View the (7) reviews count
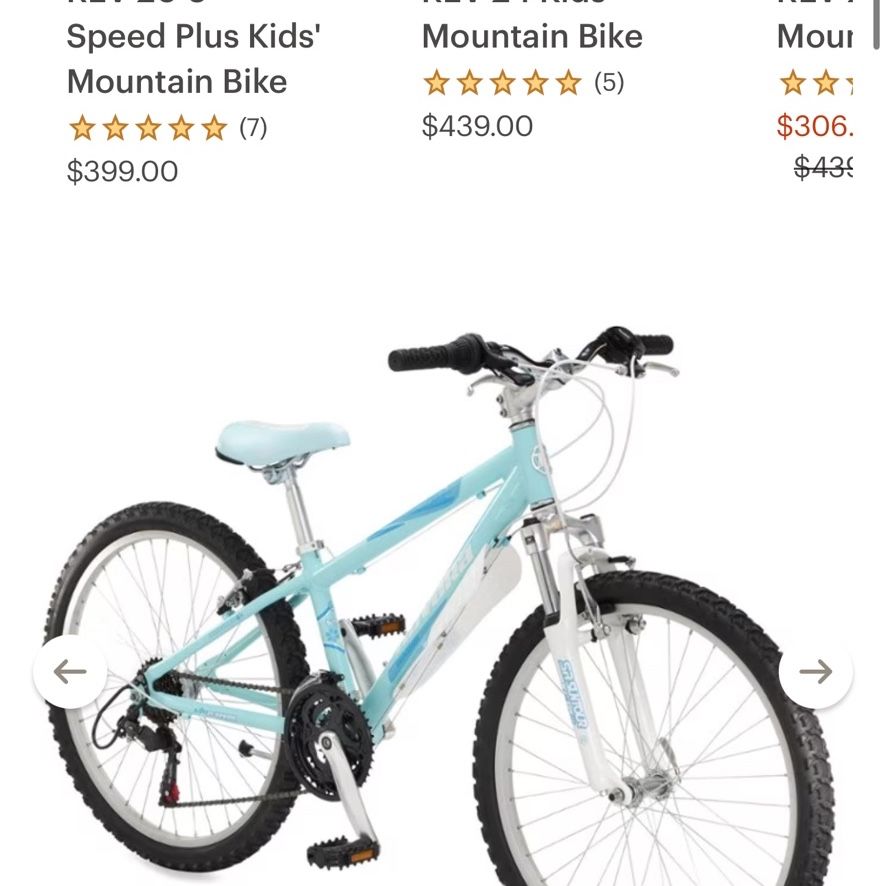This screenshot has width=886, height=886. (x=253, y=128)
